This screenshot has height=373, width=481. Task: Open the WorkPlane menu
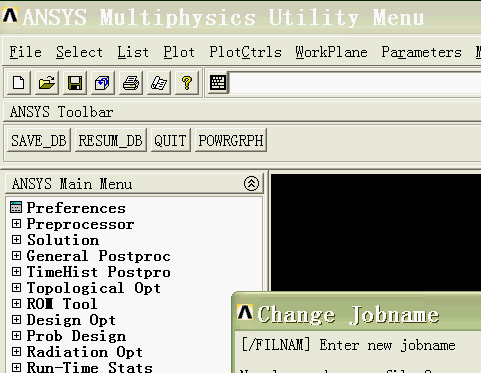[x=331, y=52]
